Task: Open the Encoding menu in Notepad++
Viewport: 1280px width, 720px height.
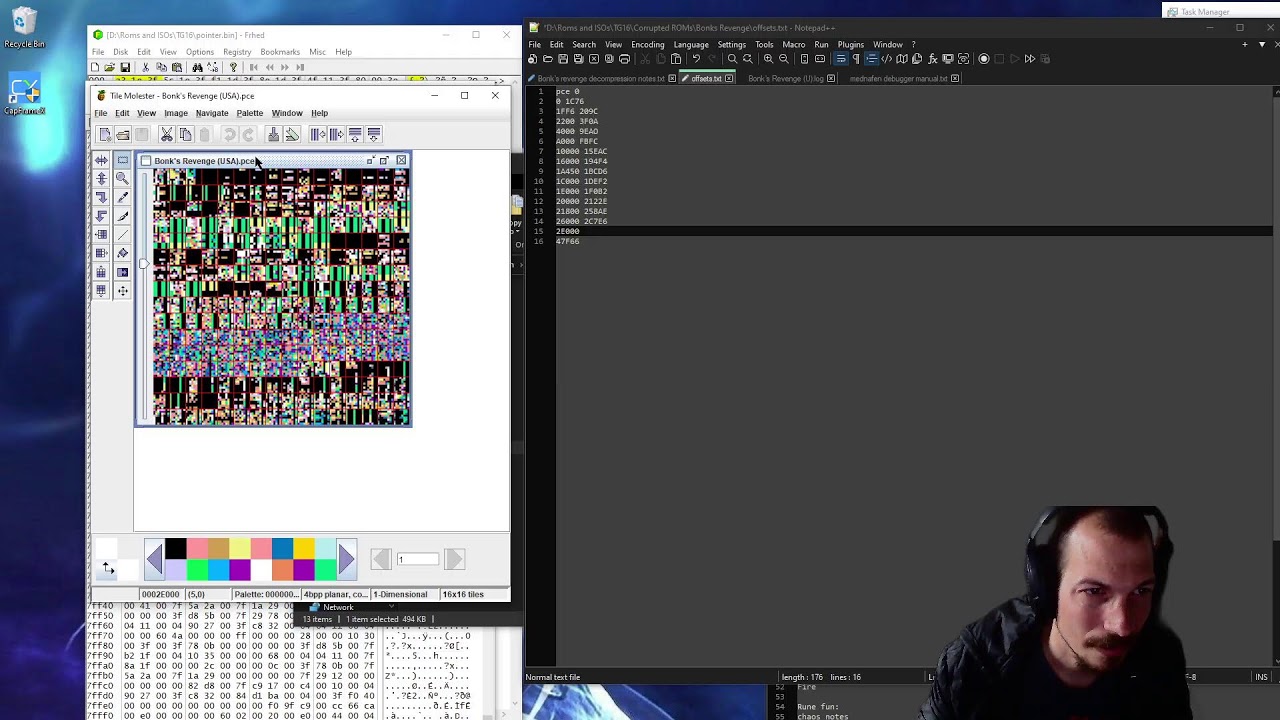Action: click(x=648, y=44)
